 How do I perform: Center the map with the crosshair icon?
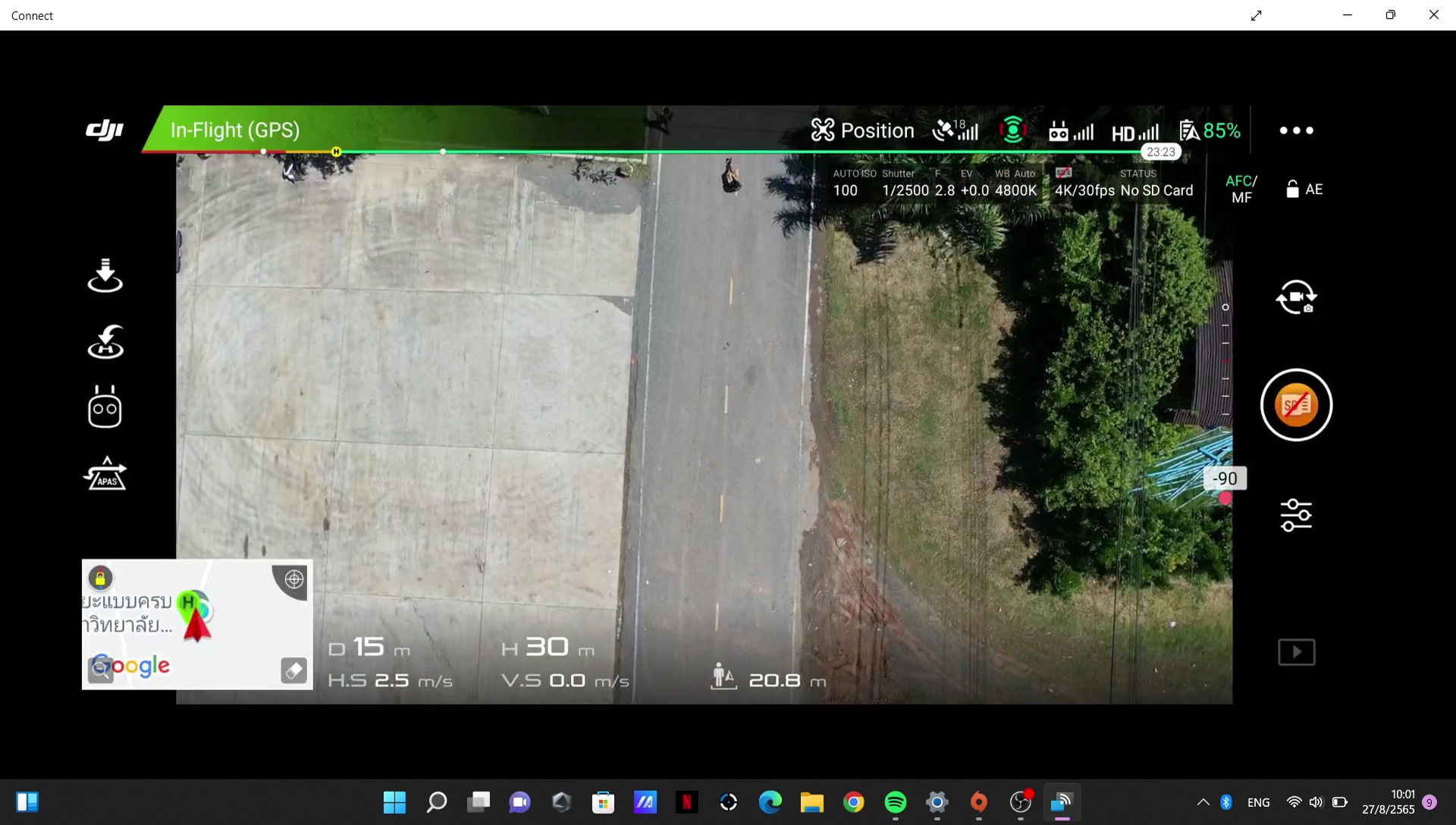[293, 580]
